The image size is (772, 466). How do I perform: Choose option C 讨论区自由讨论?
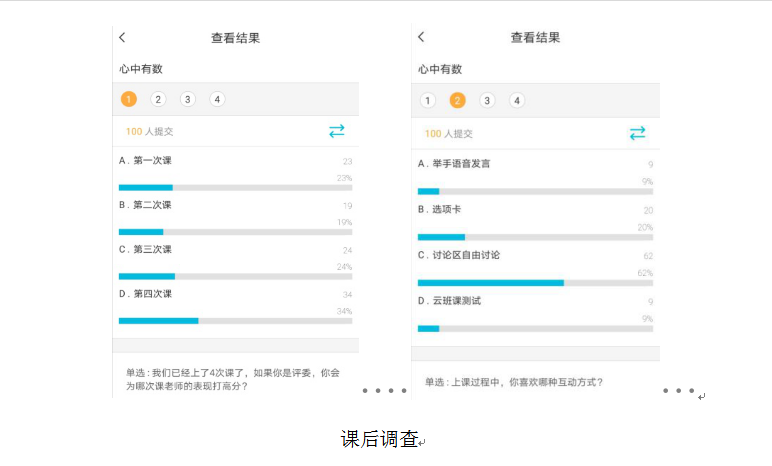tap(459, 255)
